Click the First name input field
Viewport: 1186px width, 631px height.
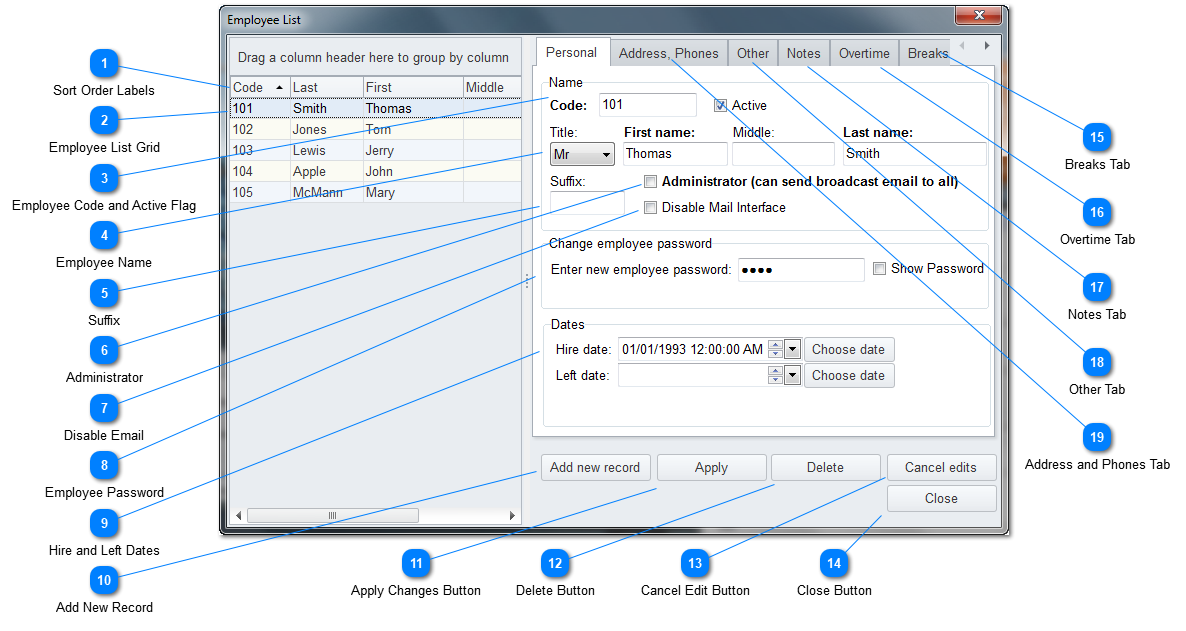pos(675,154)
